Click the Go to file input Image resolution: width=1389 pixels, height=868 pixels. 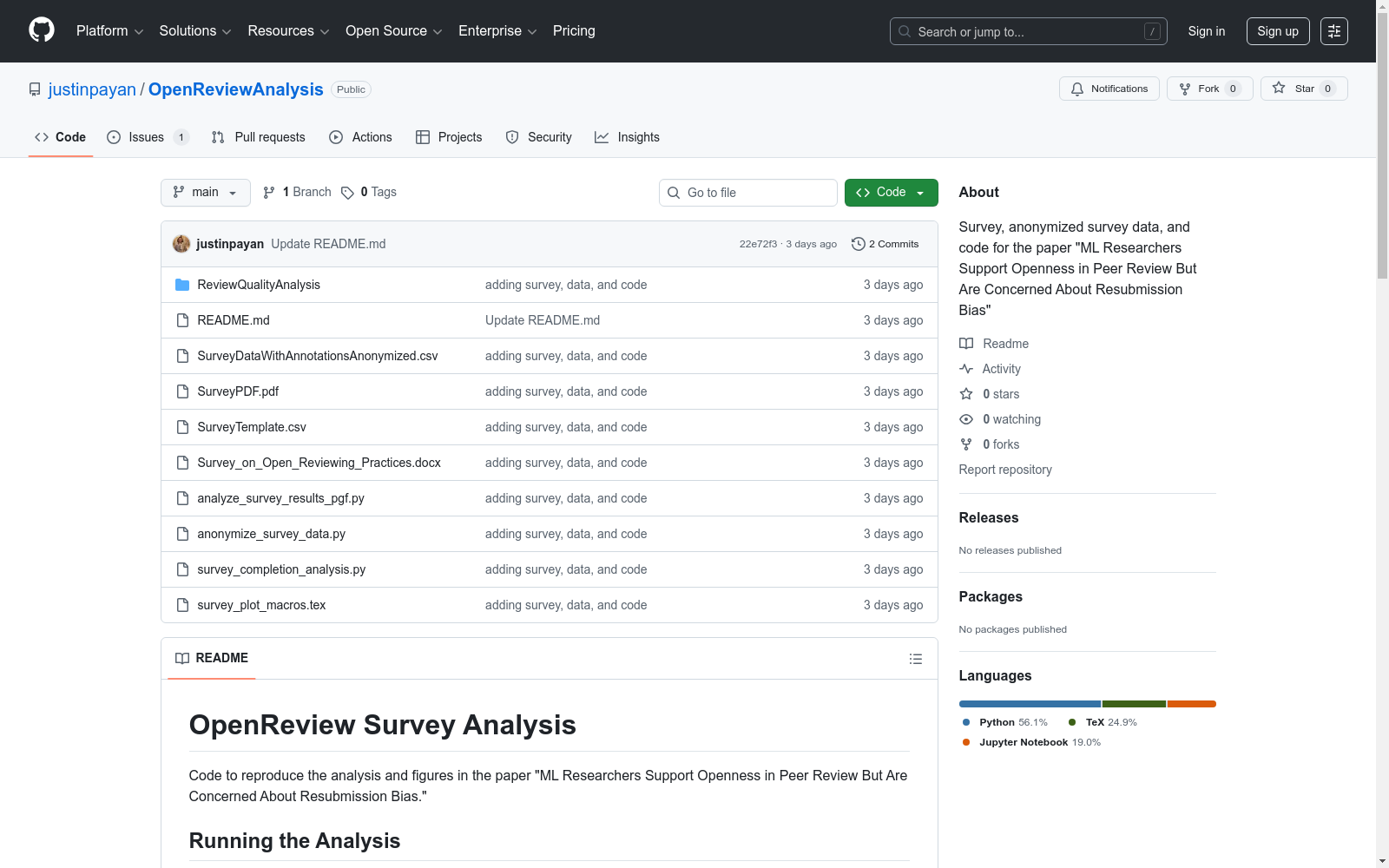pos(748,193)
